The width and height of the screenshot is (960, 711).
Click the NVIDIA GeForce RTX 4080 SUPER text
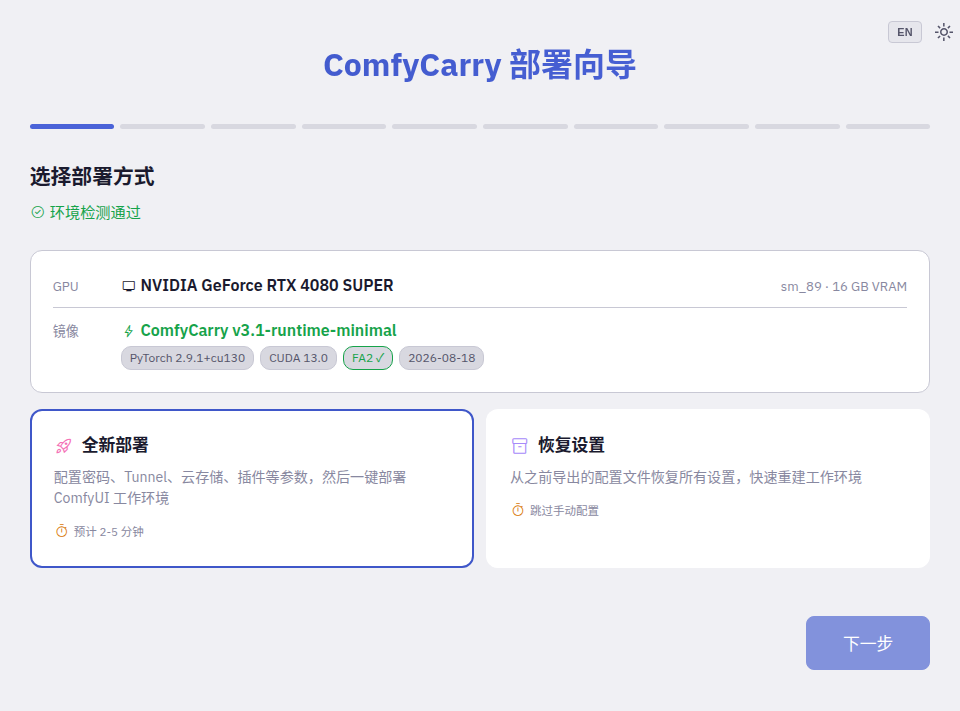pos(267,286)
